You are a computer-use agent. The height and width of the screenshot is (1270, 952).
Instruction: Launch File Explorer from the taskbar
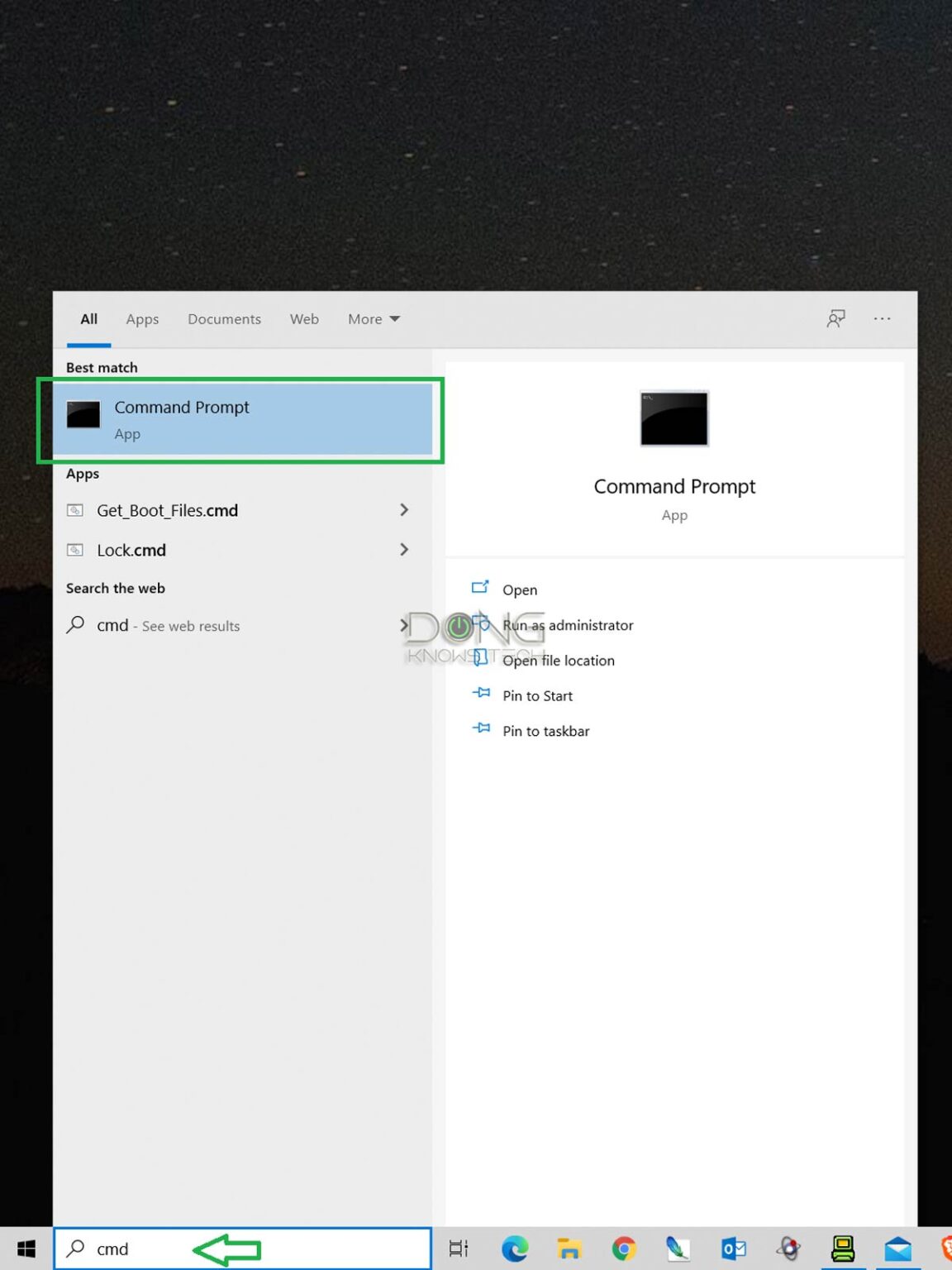point(569,1249)
